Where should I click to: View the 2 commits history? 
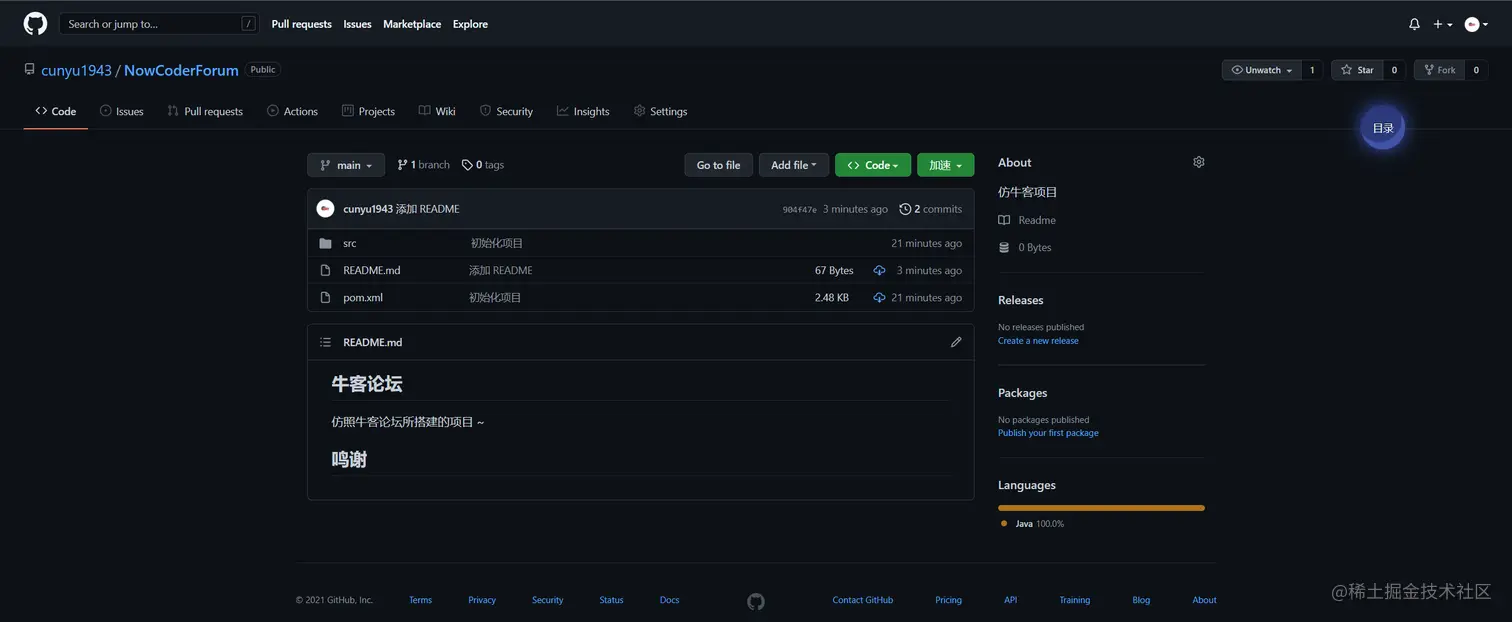coord(931,209)
